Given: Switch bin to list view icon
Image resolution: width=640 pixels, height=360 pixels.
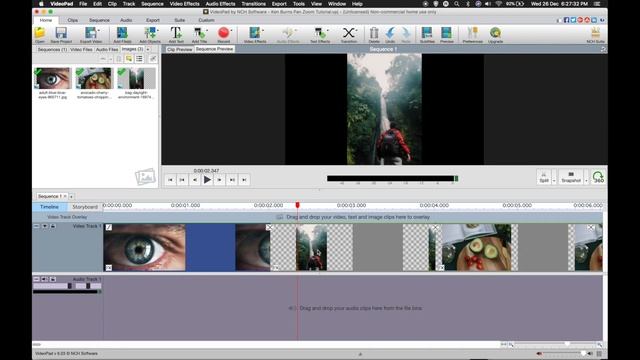Looking at the screenshot, I should 139,59.
